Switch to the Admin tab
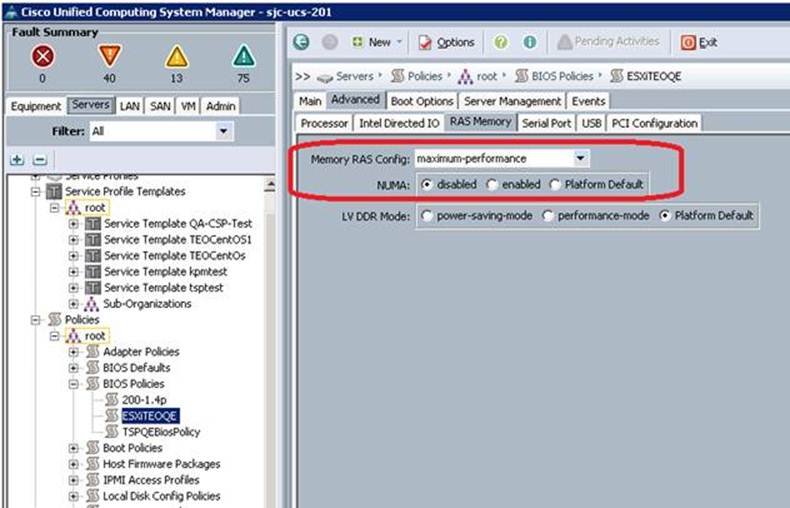Image resolution: width=790 pixels, height=508 pixels. pos(221,106)
